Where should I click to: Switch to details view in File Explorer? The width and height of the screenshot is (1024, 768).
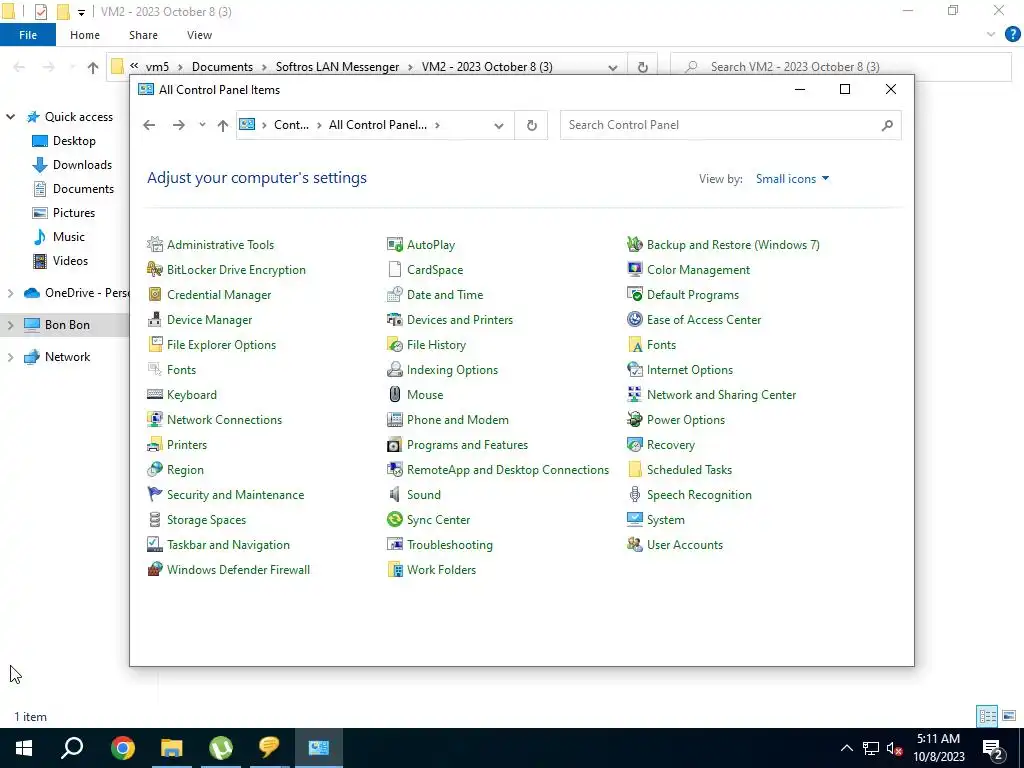(987, 716)
